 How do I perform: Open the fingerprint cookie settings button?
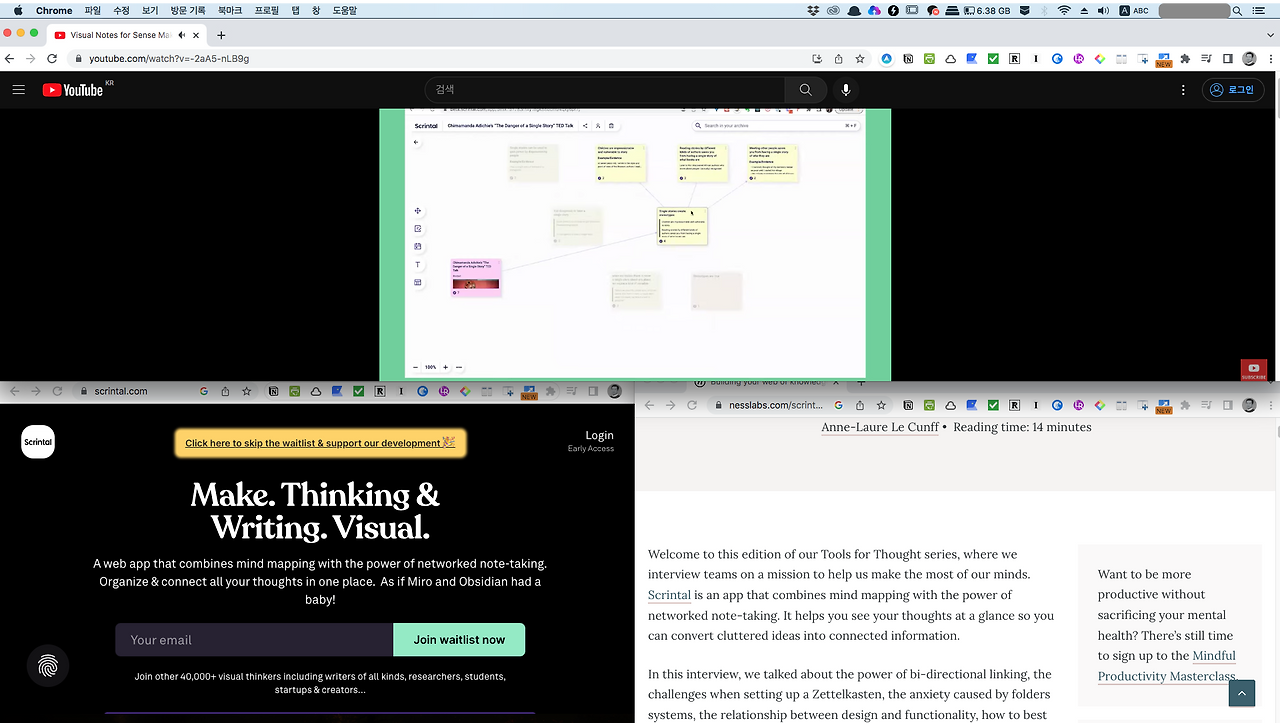(48, 665)
